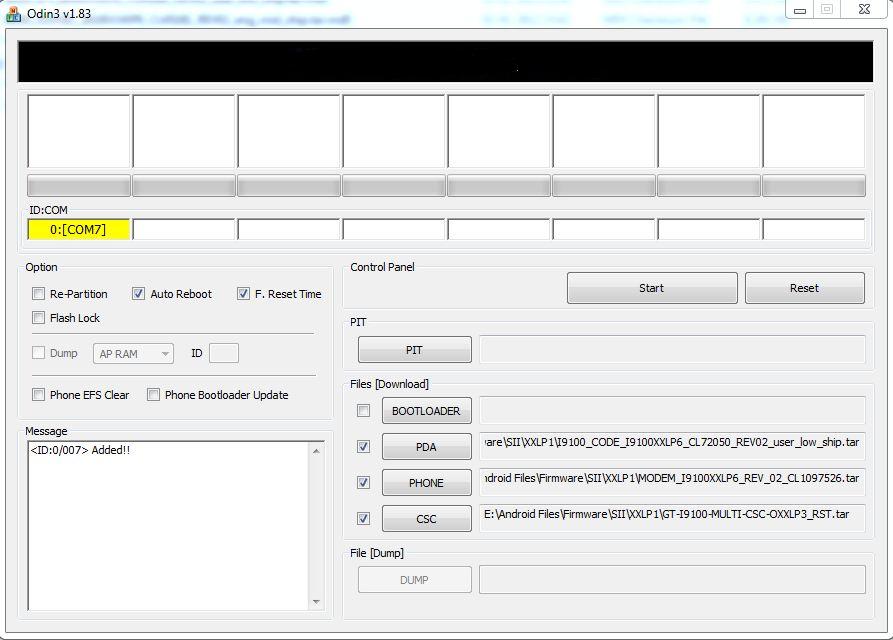Image resolution: width=893 pixels, height=640 pixels.
Task: Click the Odin3 app icon in title bar
Action: 13,14
